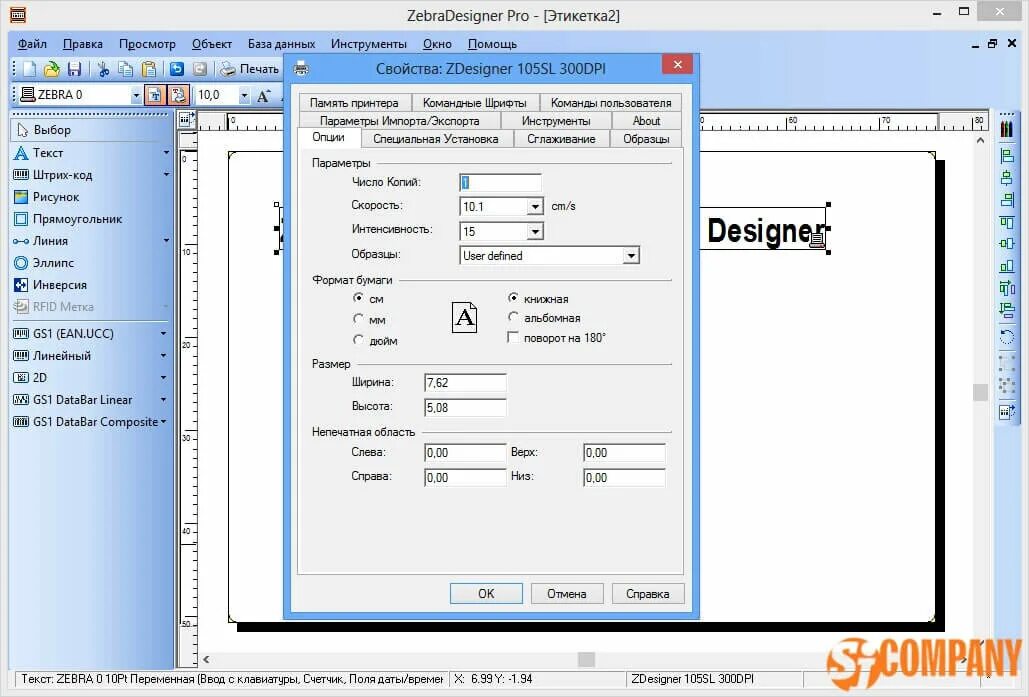Open the font size 10,0 dropdown
Viewport: 1029px width, 697px height.
click(244, 96)
